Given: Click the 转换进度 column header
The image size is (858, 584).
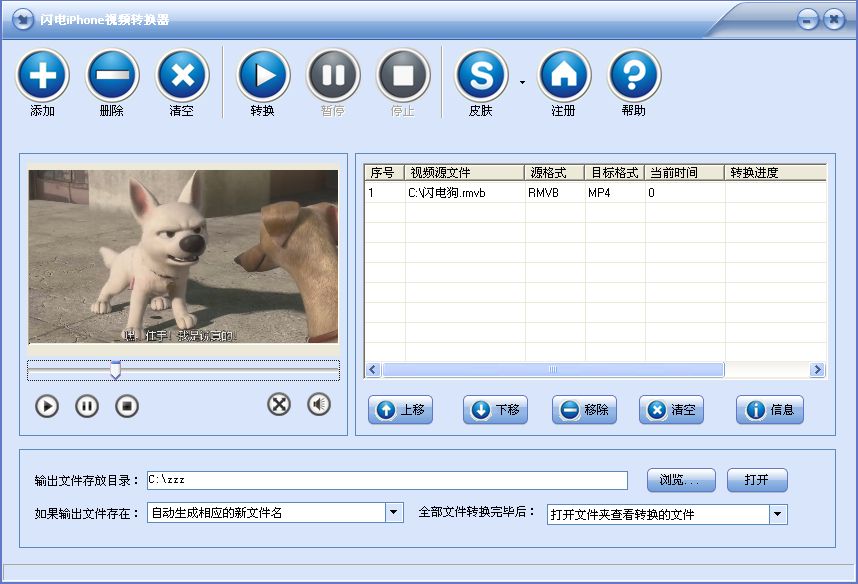Looking at the screenshot, I should (x=776, y=172).
